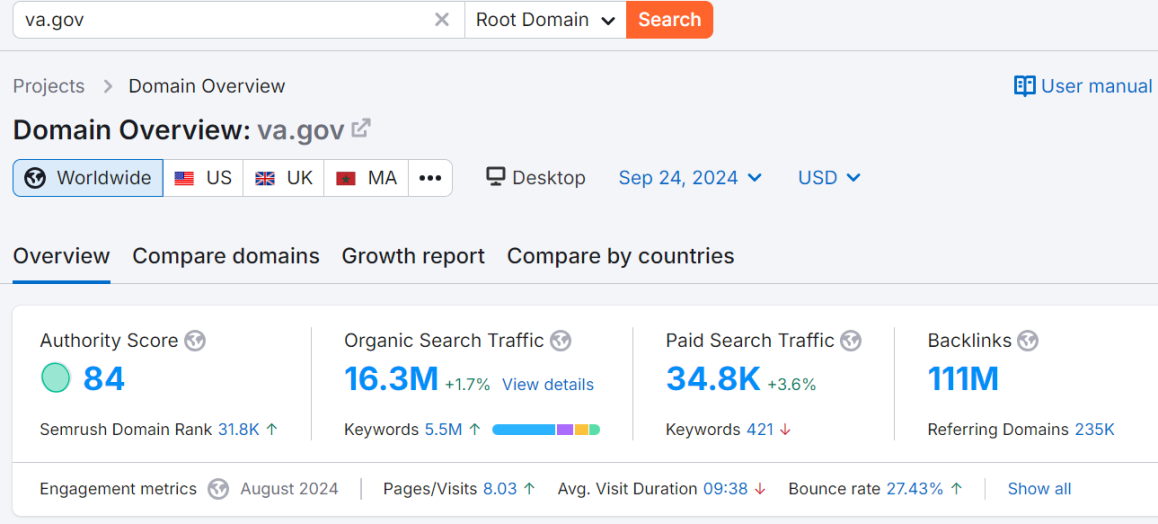Click the User manual book icon
Viewport: 1158px width, 524px height.
pos(1024,86)
